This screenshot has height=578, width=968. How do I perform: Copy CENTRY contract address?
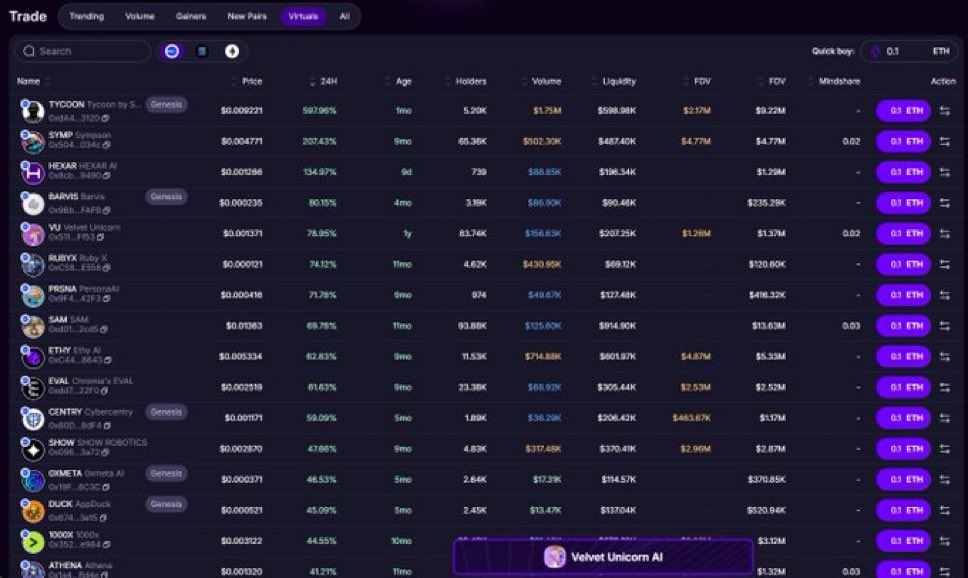pyautogui.click(x=107, y=425)
